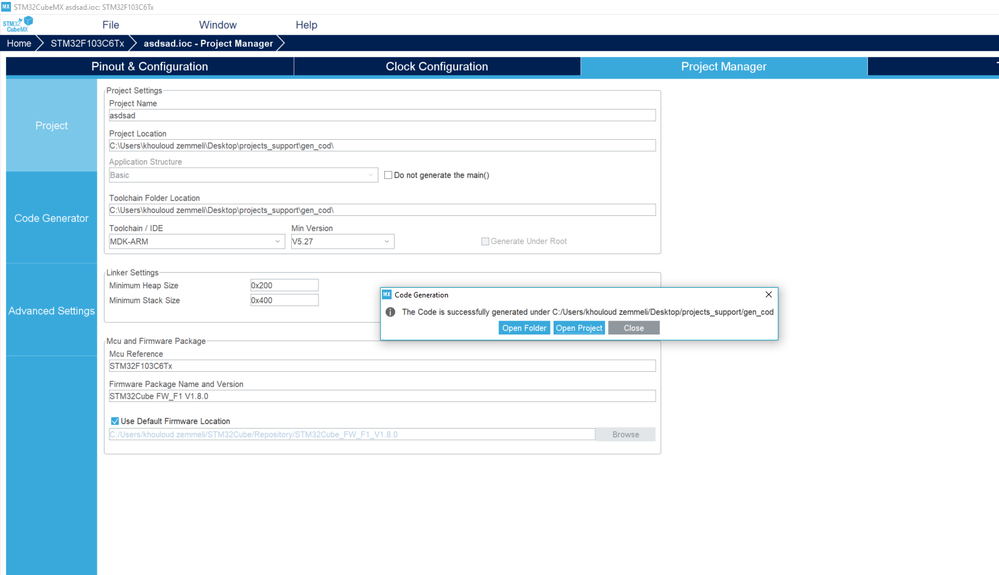Click the Open Folder button
The image size is (999, 575).
pos(524,328)
